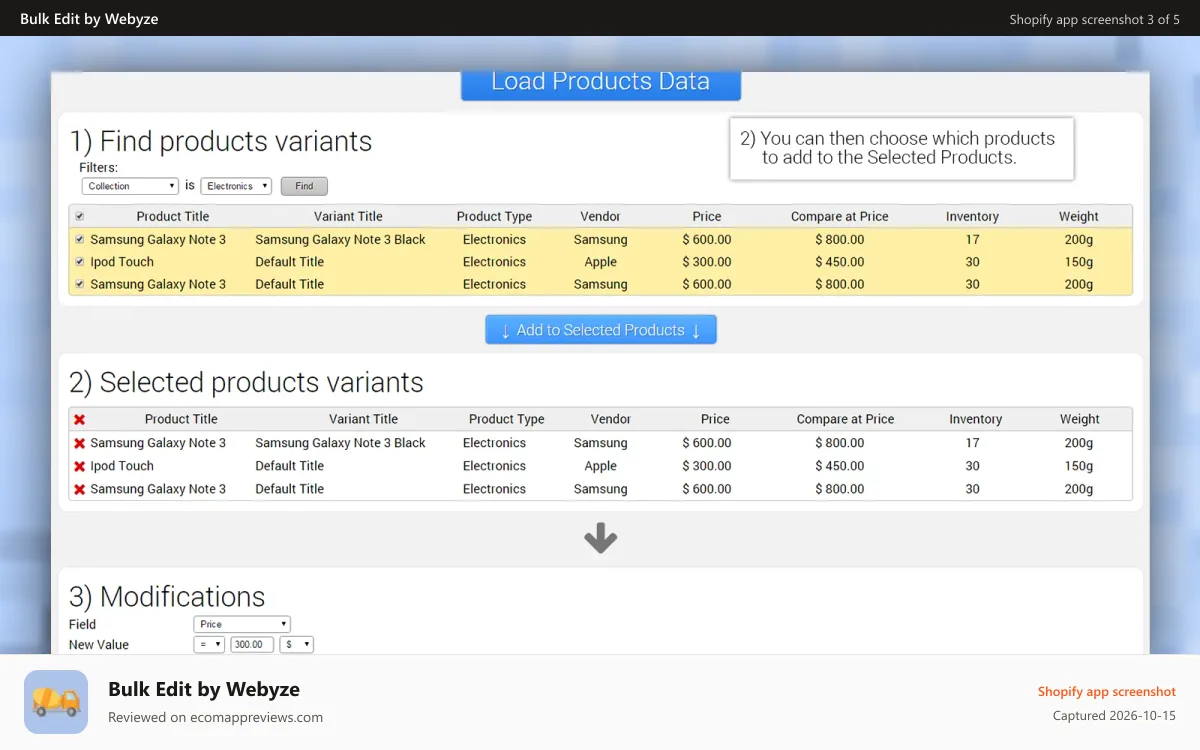Viewport: 1200px width, 750px height.
Task: Click Samsung Galaxy Note 3 Black variant in selected table
Action: [x=340, y=443]
